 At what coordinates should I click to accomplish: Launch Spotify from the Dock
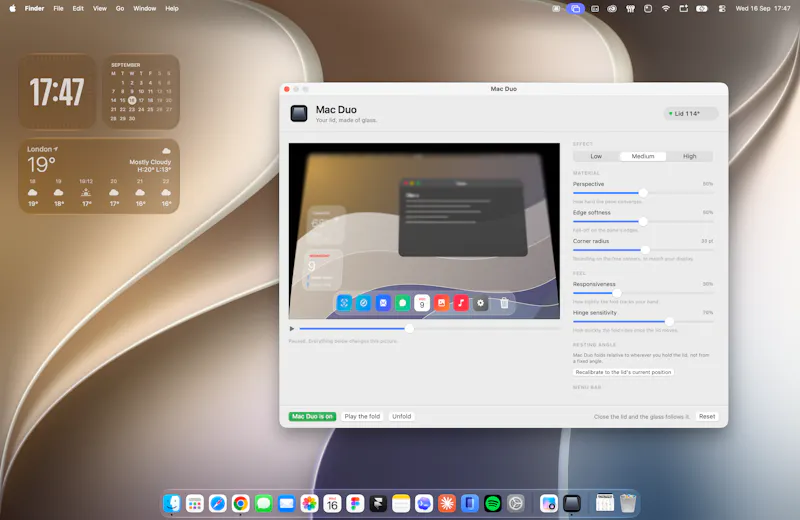pos(493,504)
